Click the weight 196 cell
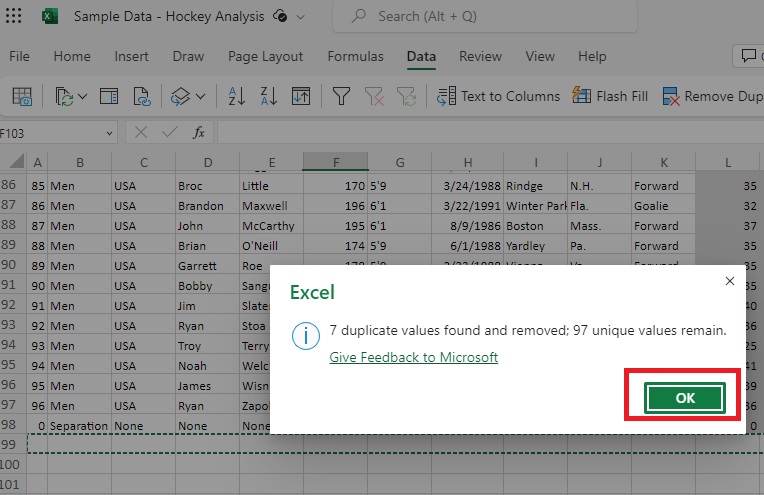764x495 pixels. point(336,206)
